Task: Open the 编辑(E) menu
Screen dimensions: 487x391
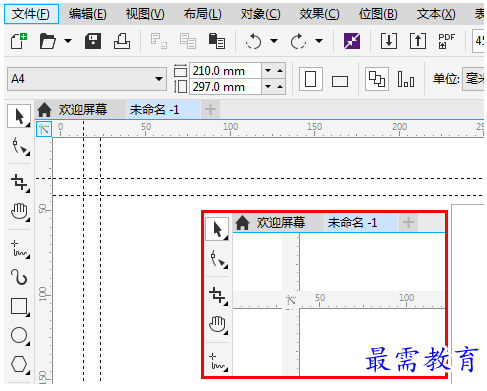Action: pyautogui.click(x=88, y=14)
